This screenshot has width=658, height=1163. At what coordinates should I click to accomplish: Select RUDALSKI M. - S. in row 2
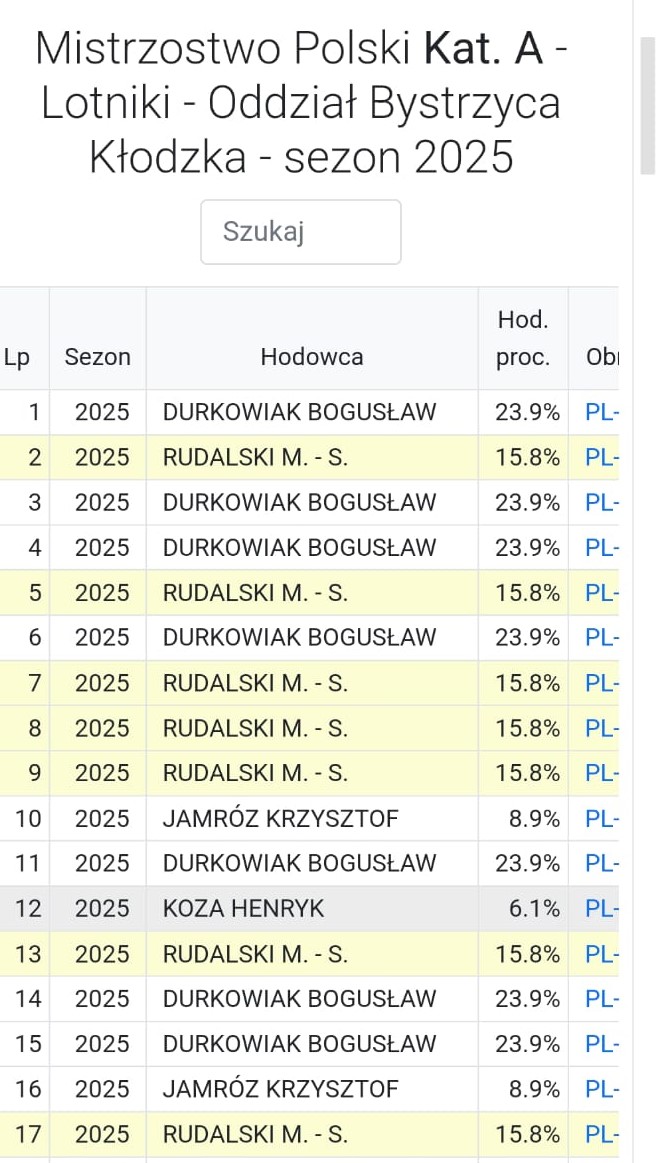click(255, 457)
